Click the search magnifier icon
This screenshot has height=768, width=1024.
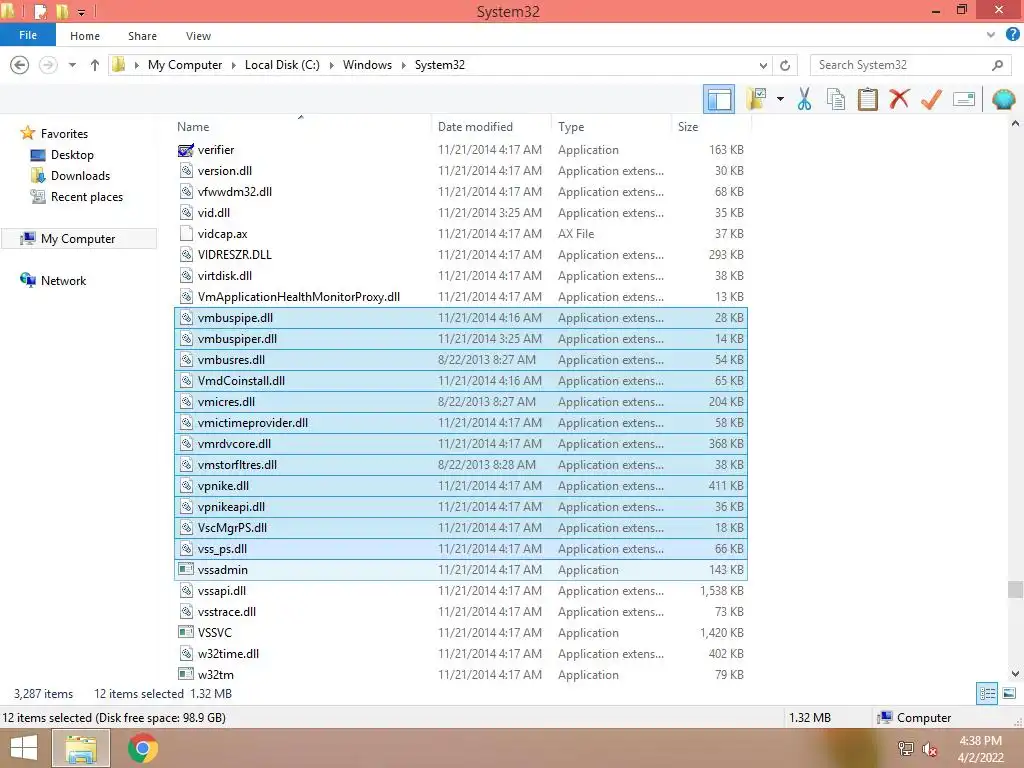click(997, 65)
